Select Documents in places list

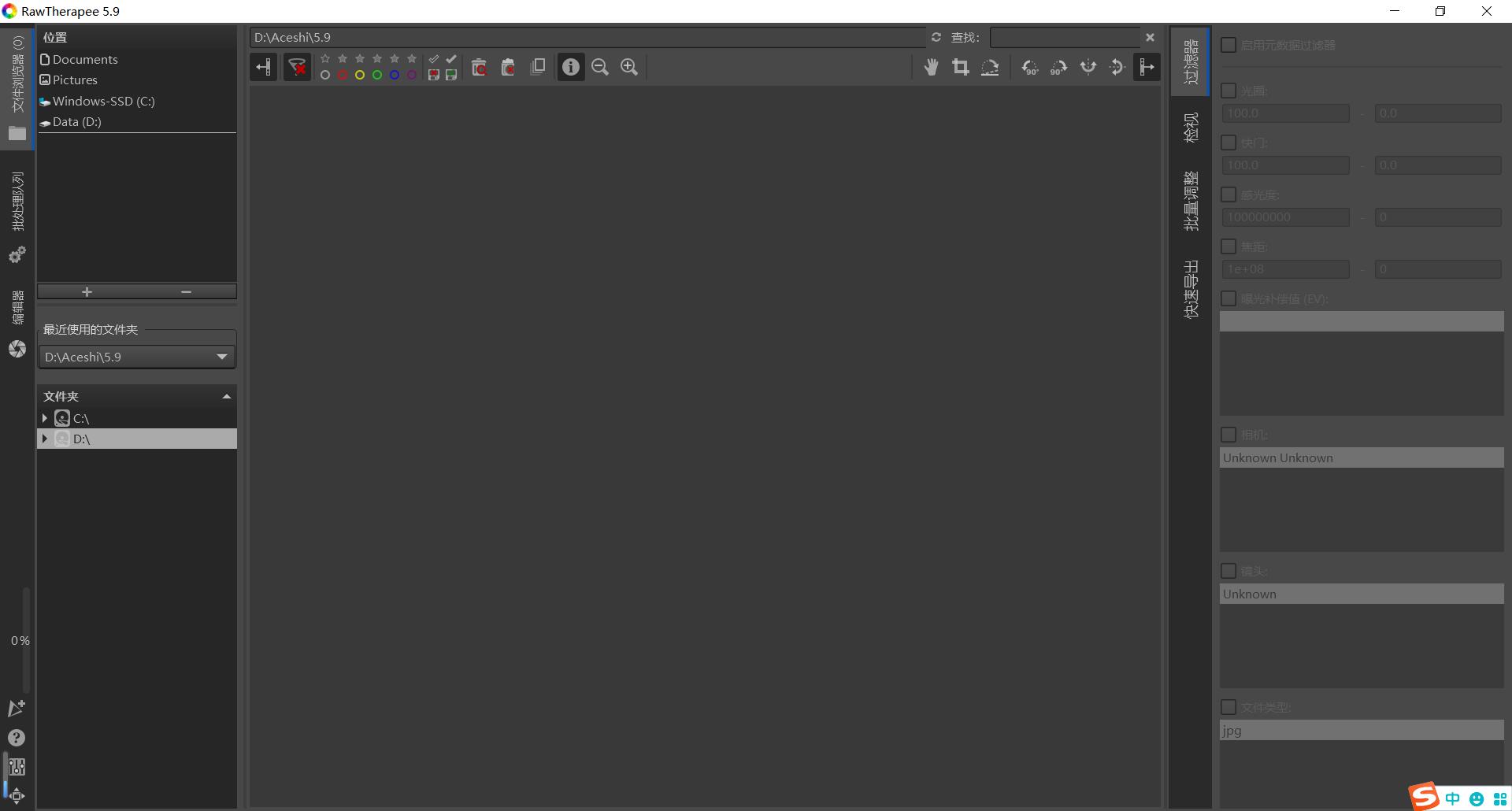tap(137, 59)
